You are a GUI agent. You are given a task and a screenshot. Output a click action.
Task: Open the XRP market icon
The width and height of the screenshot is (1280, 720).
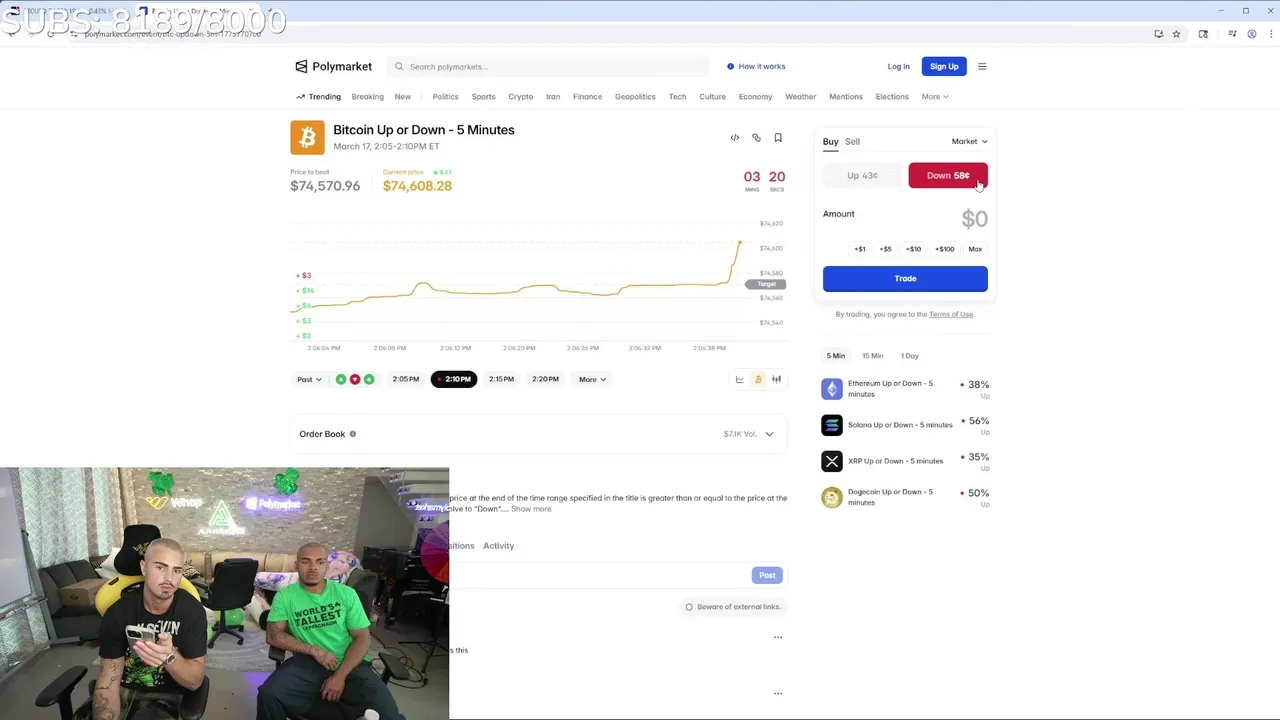[x=832, y=461]
